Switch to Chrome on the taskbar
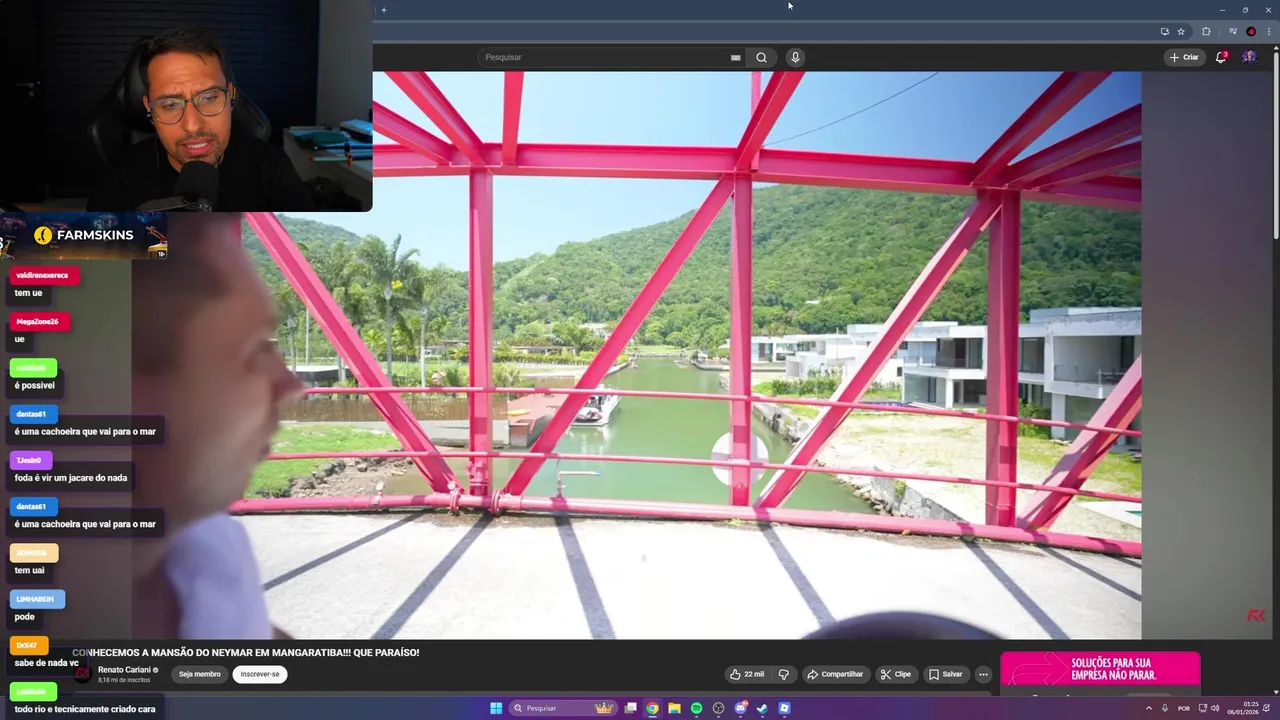The image size is (1280, 720). [x=652, y=708]
